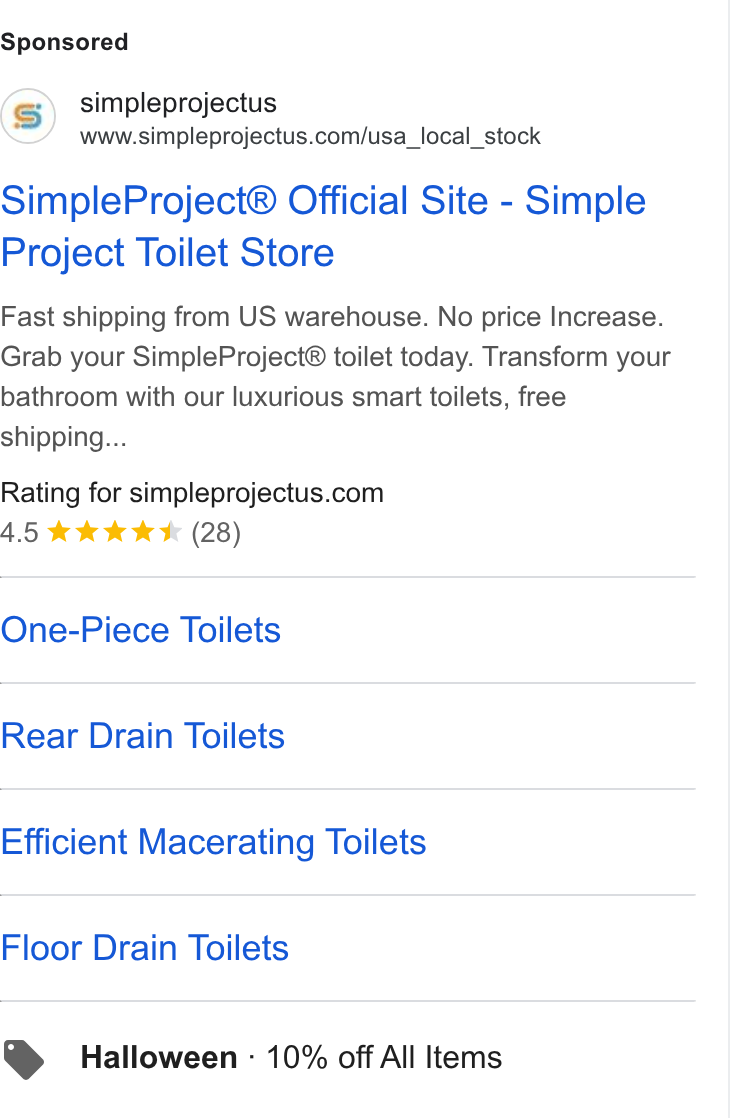This screenshot has height=1118, width=730.
Task: Click the Sponsored label
Action: 64,42
